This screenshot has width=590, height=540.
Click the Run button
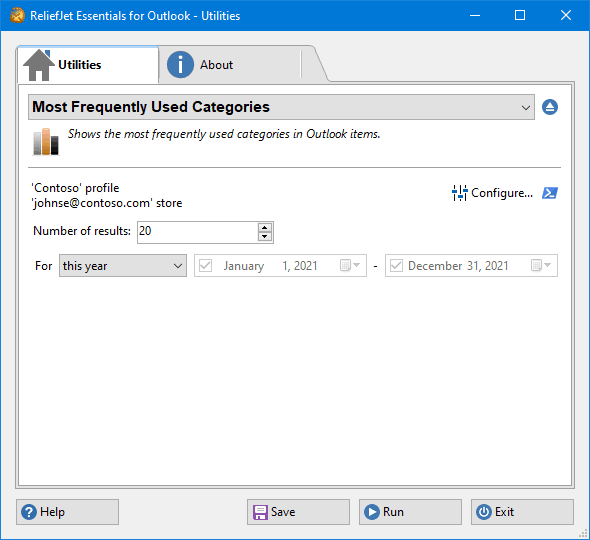410,512
